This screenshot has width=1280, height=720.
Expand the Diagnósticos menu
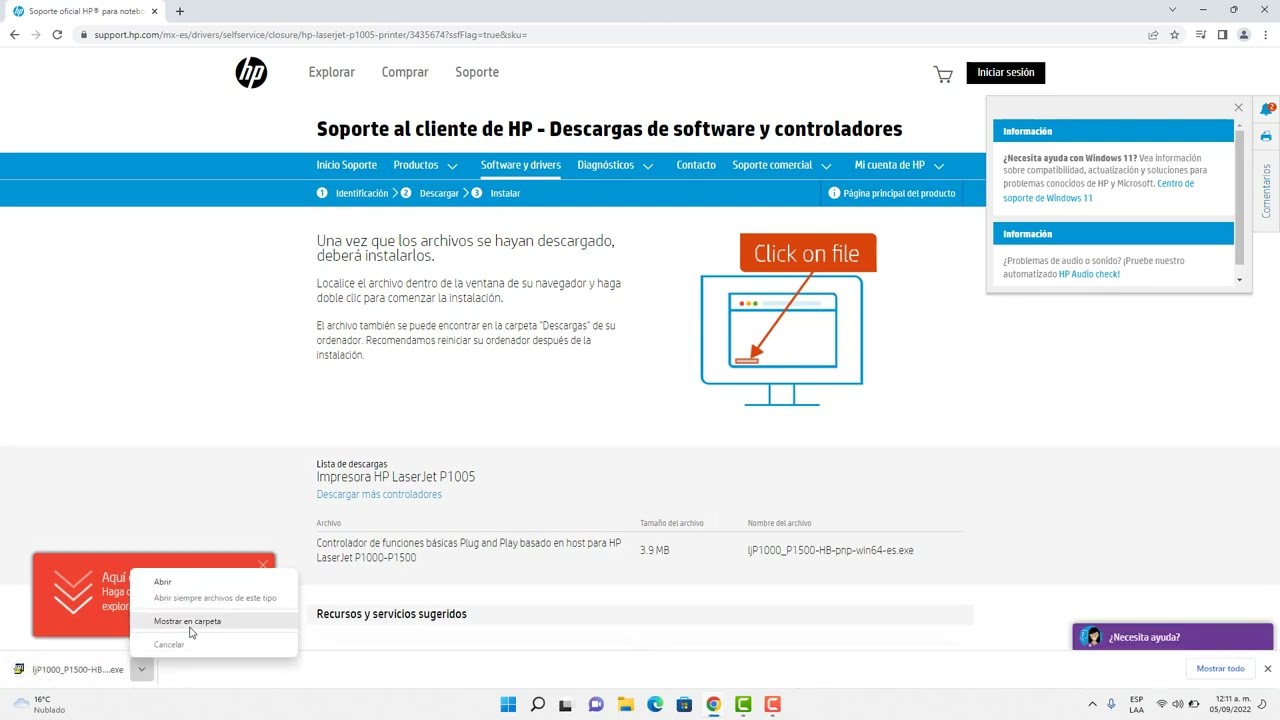point(615,165)
